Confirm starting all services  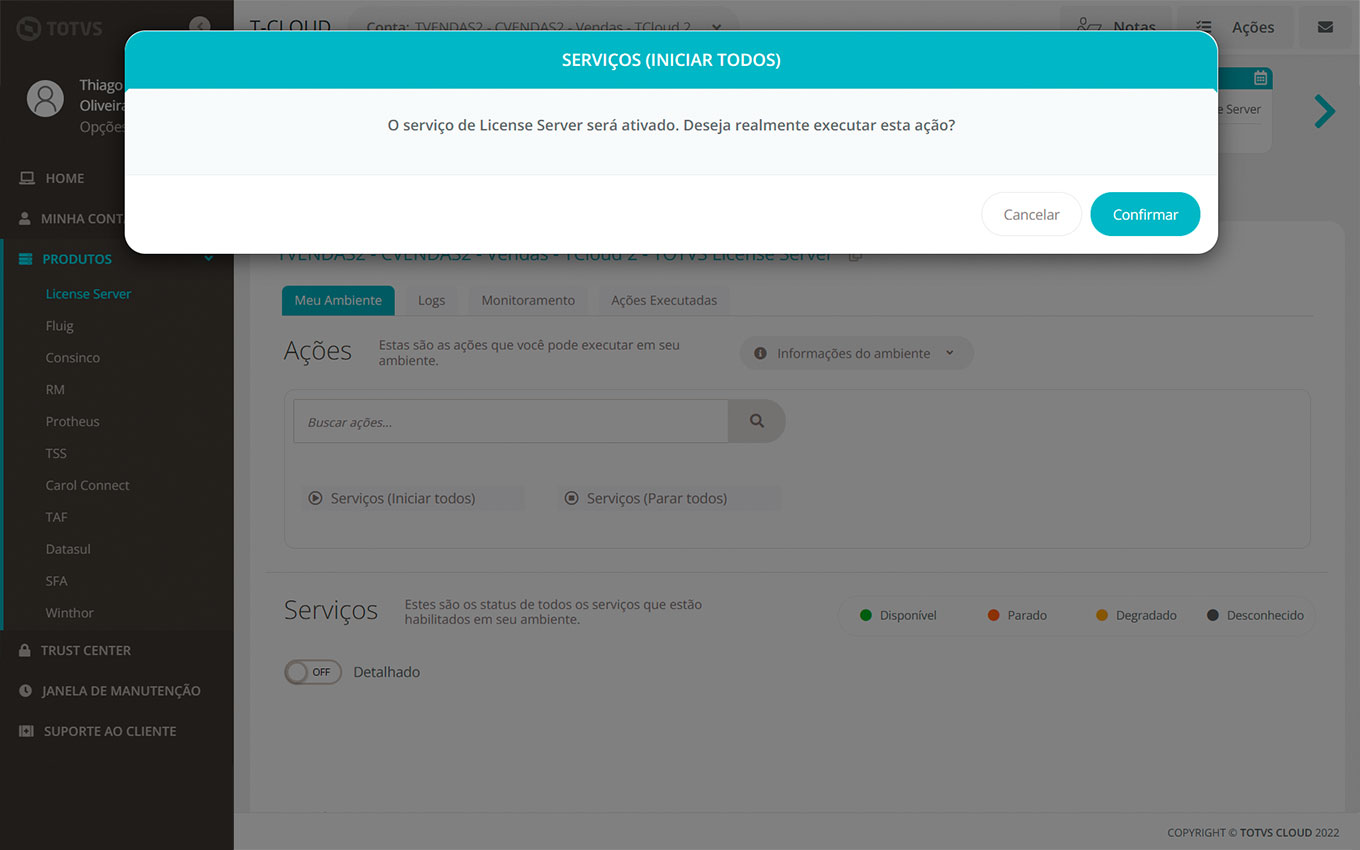click(x=1145, y=214)
